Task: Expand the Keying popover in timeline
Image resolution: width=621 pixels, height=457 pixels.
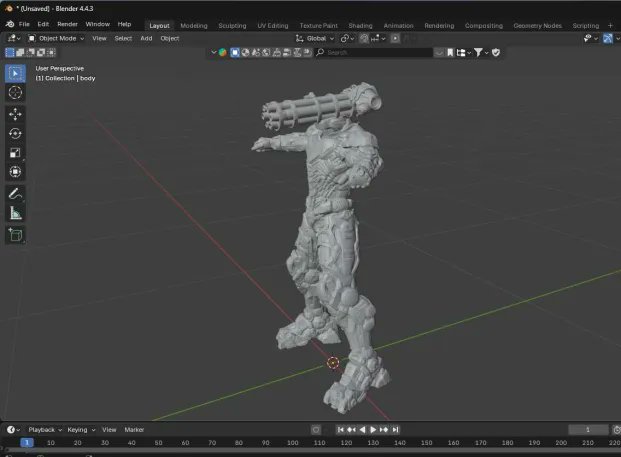Action: point(81,430)
